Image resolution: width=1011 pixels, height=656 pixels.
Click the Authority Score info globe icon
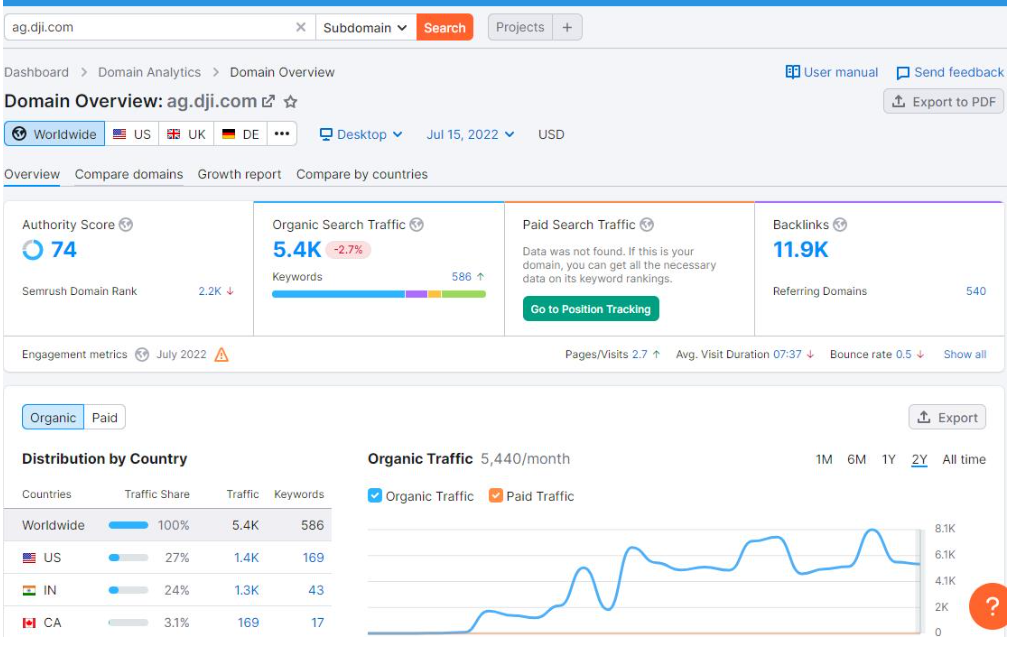(126, 224)
